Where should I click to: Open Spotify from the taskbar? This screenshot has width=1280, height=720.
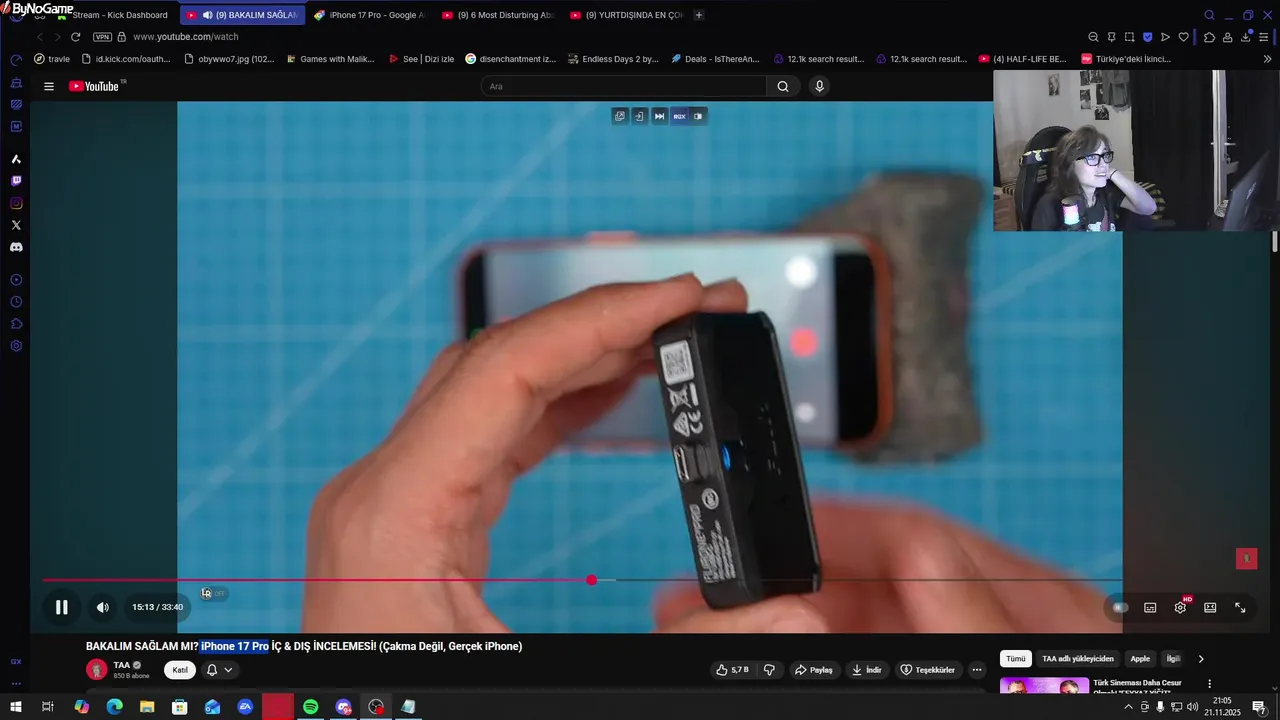[310, 707]
